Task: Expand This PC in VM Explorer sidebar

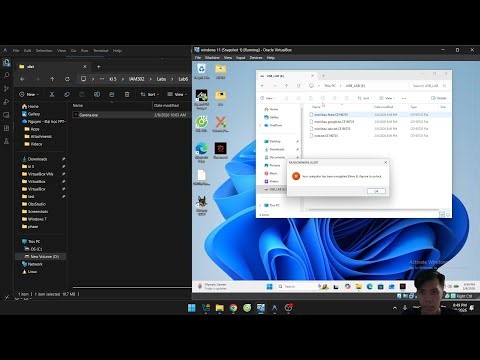Action: click(260, 205)
